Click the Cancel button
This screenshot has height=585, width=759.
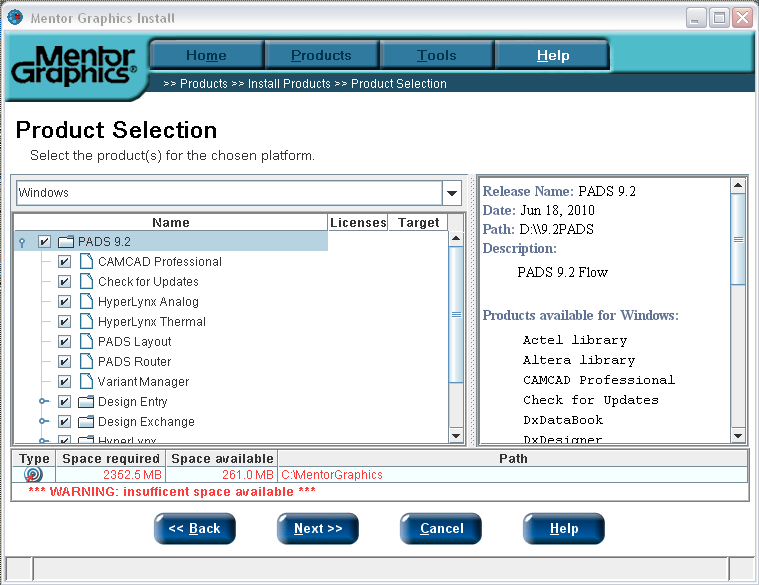click(x=441, y=528)
